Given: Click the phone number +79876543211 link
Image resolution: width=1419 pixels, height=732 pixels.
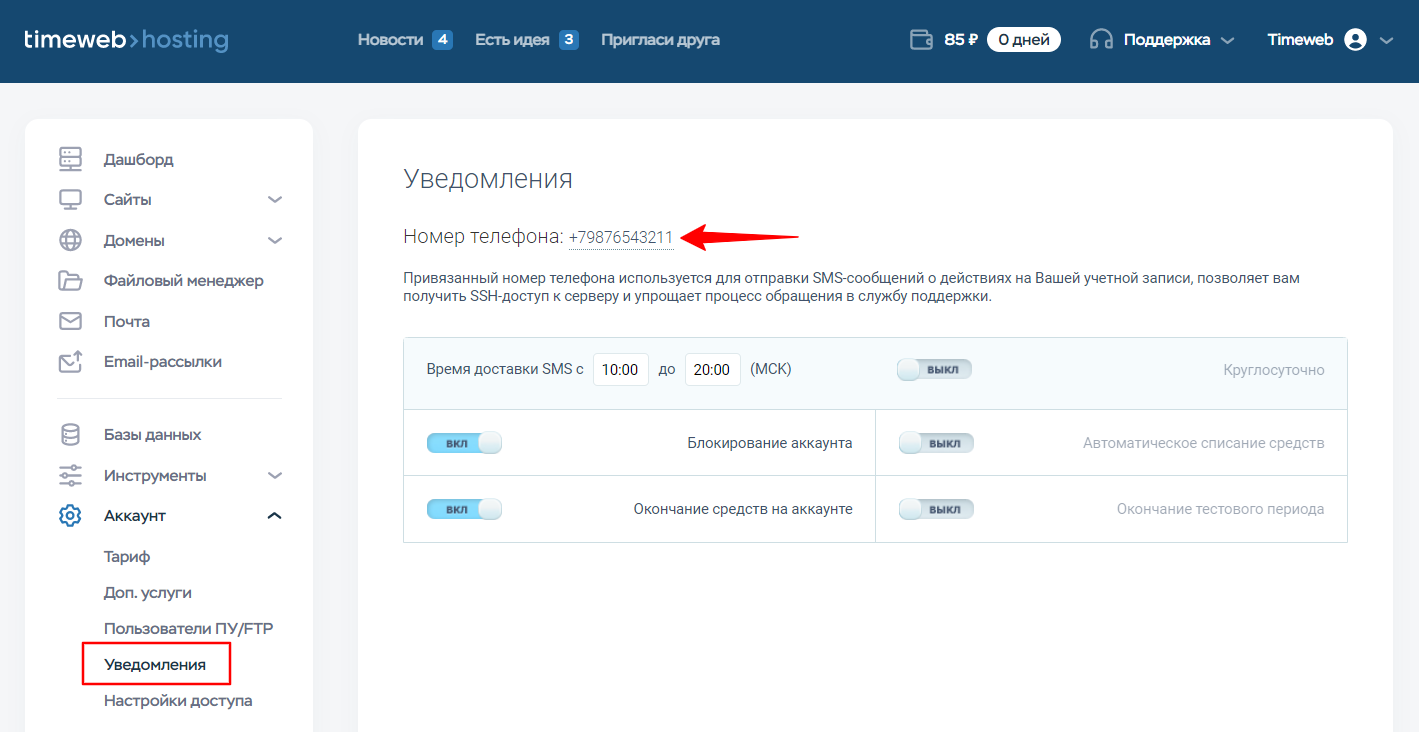Looking at the screenshot, I should point(620,238).
